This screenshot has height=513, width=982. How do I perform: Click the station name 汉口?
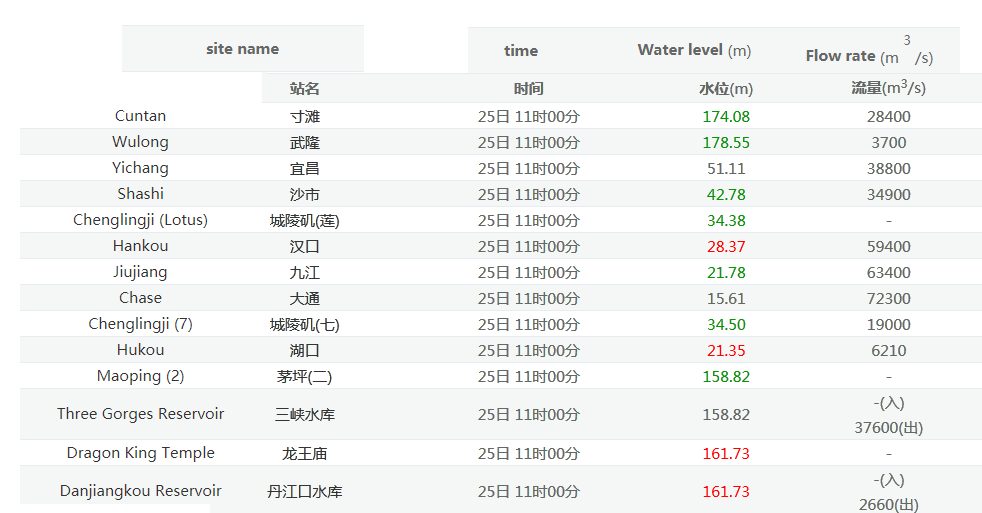click(x=304, y=247)
